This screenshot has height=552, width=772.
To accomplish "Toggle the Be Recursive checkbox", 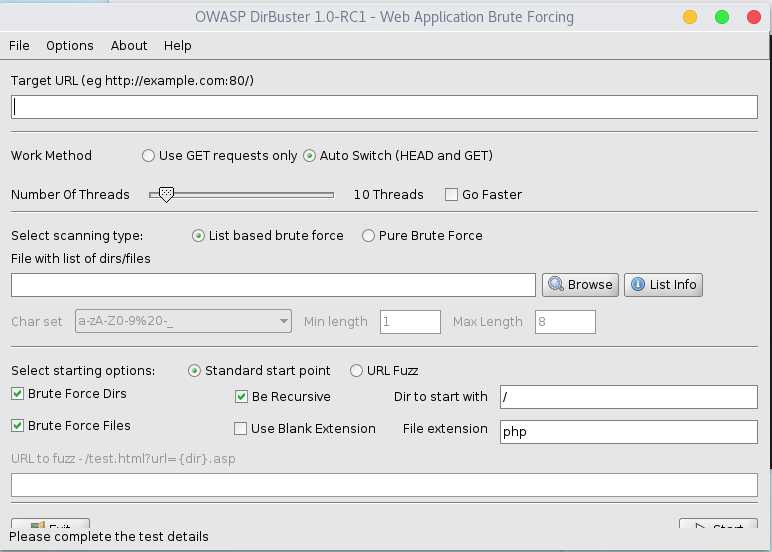I will pyautogui.click(x=241, y=396).
